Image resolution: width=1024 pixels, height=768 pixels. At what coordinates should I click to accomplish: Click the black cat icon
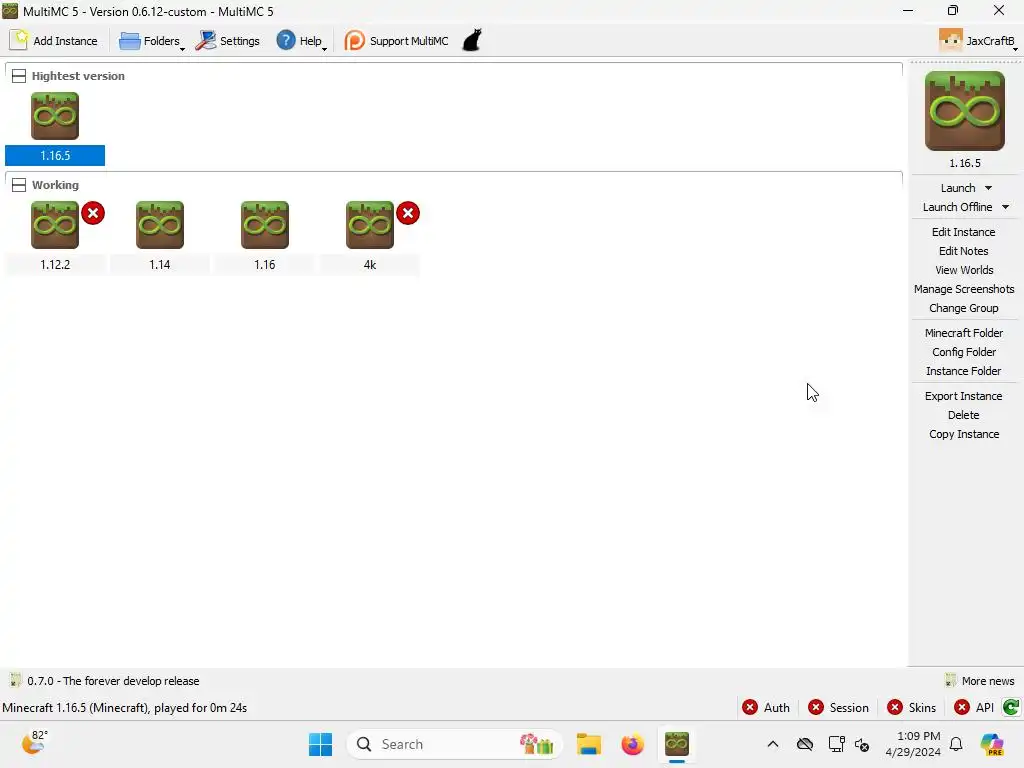pos(472,40)
